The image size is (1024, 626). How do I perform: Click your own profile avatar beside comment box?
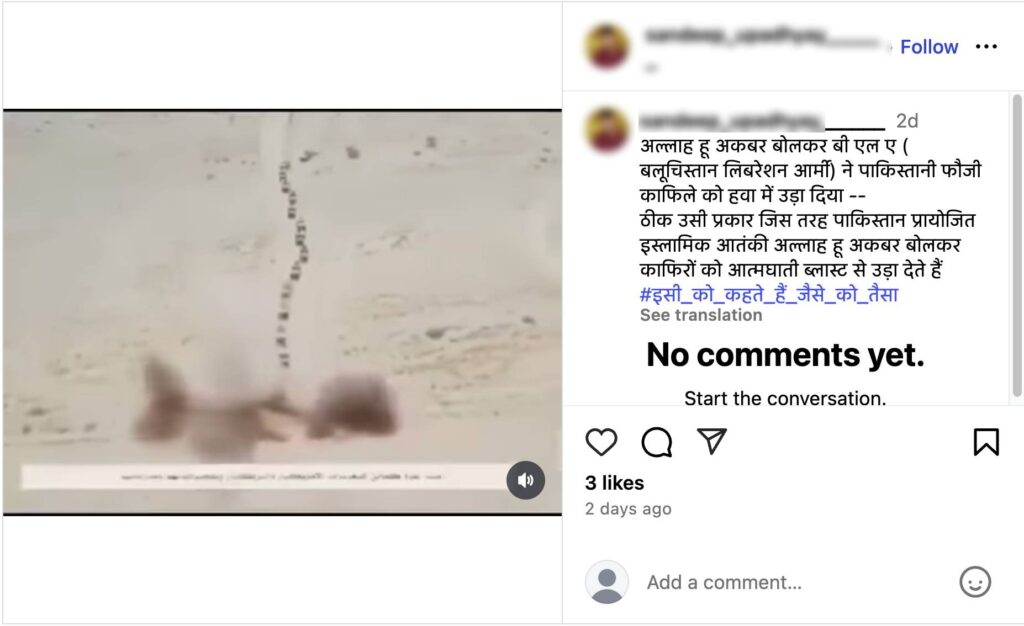coord(607,582)
